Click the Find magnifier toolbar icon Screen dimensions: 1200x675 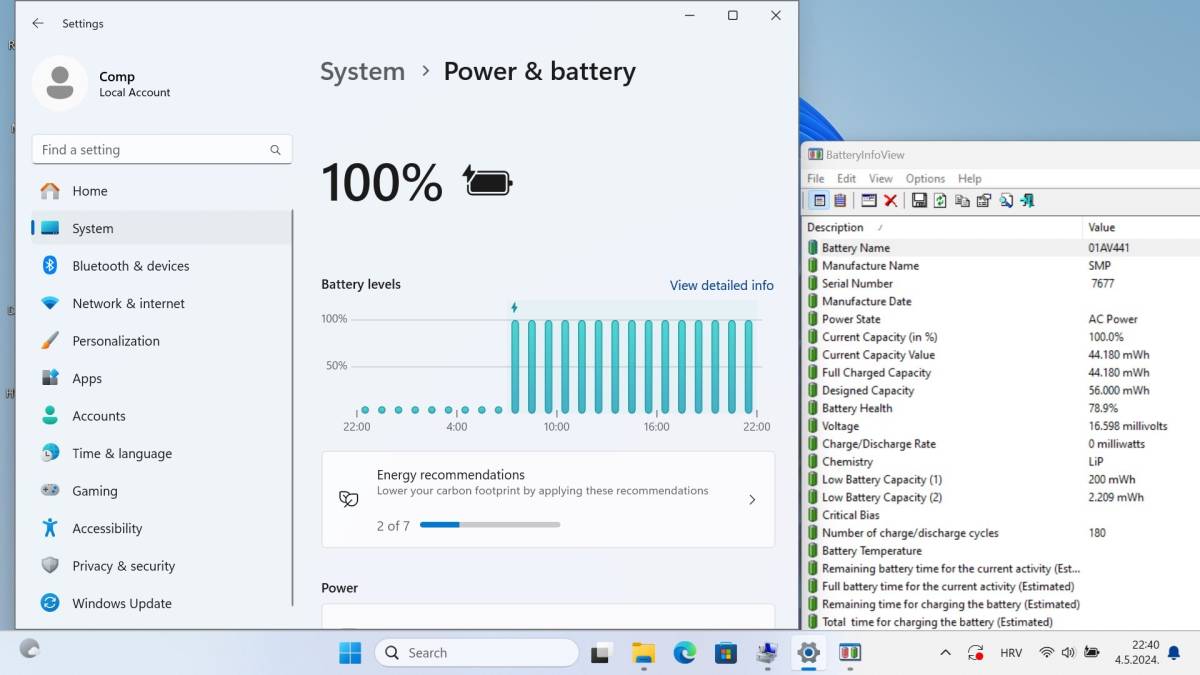pyautogui.click(x=1005, y=200)
